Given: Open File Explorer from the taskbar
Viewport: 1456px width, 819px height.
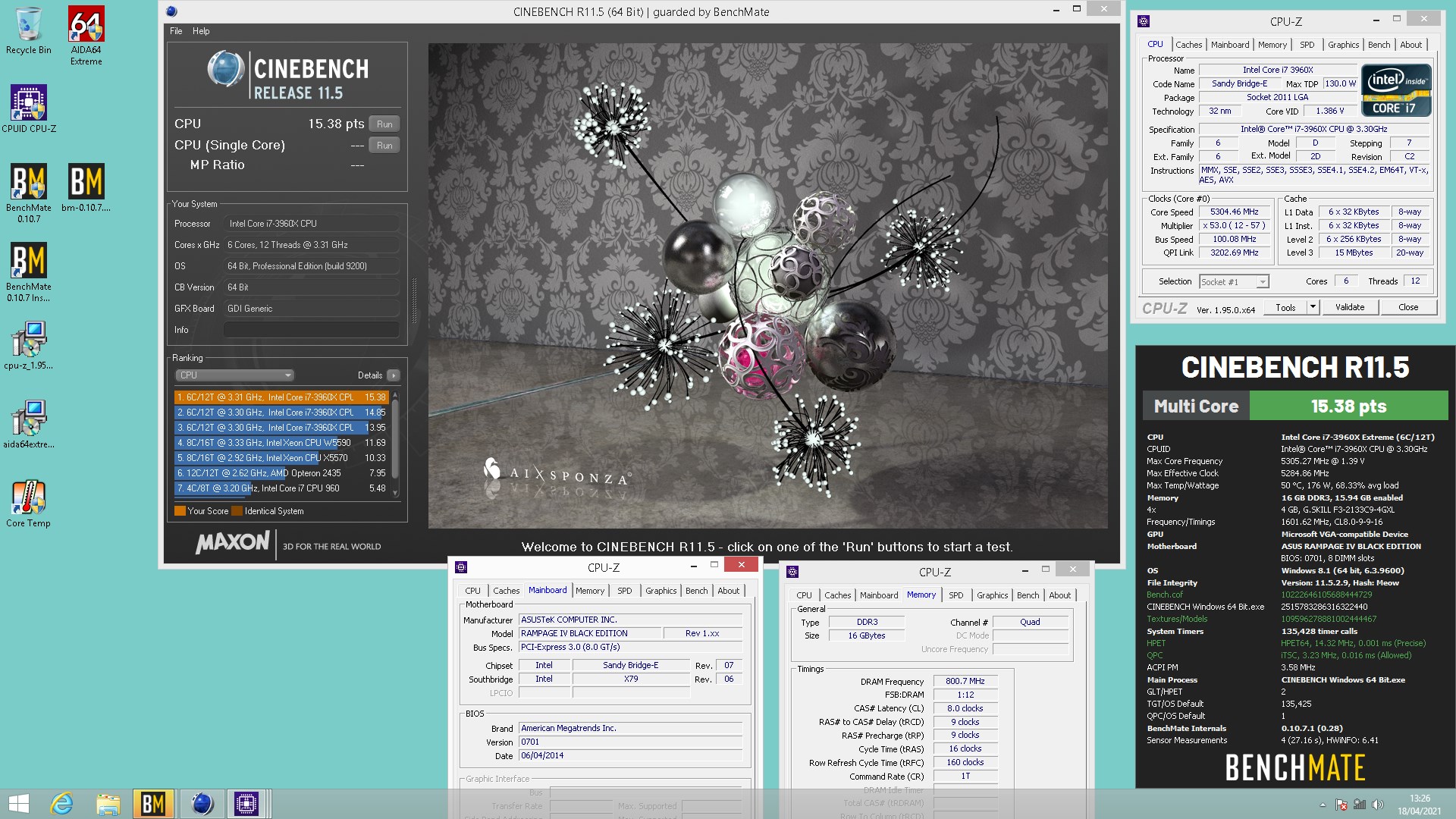Looking at the screenshot, I should 108,804.
